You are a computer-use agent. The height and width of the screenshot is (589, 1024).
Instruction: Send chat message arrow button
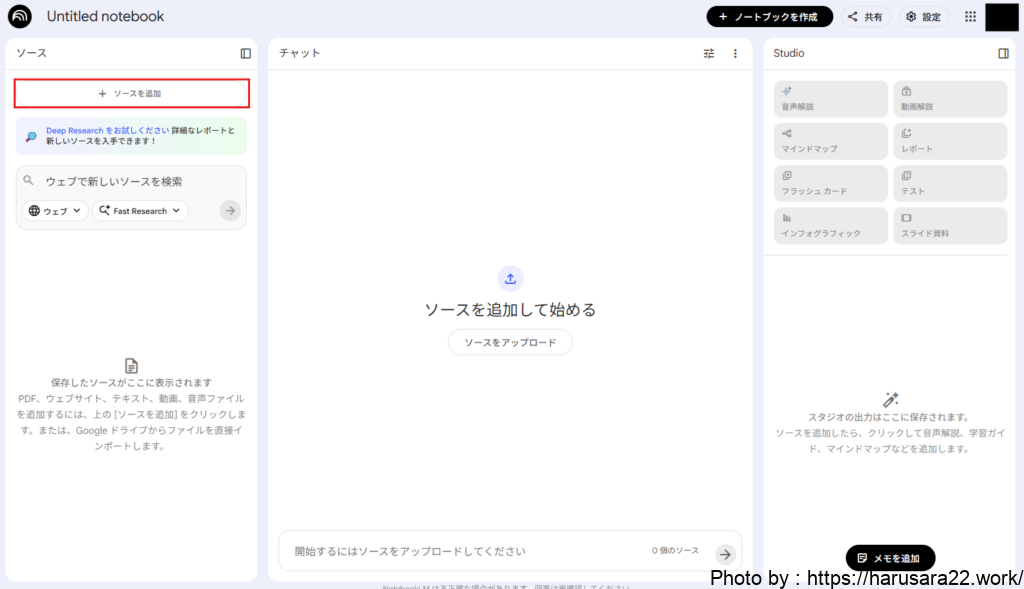(x=725, y=554)
